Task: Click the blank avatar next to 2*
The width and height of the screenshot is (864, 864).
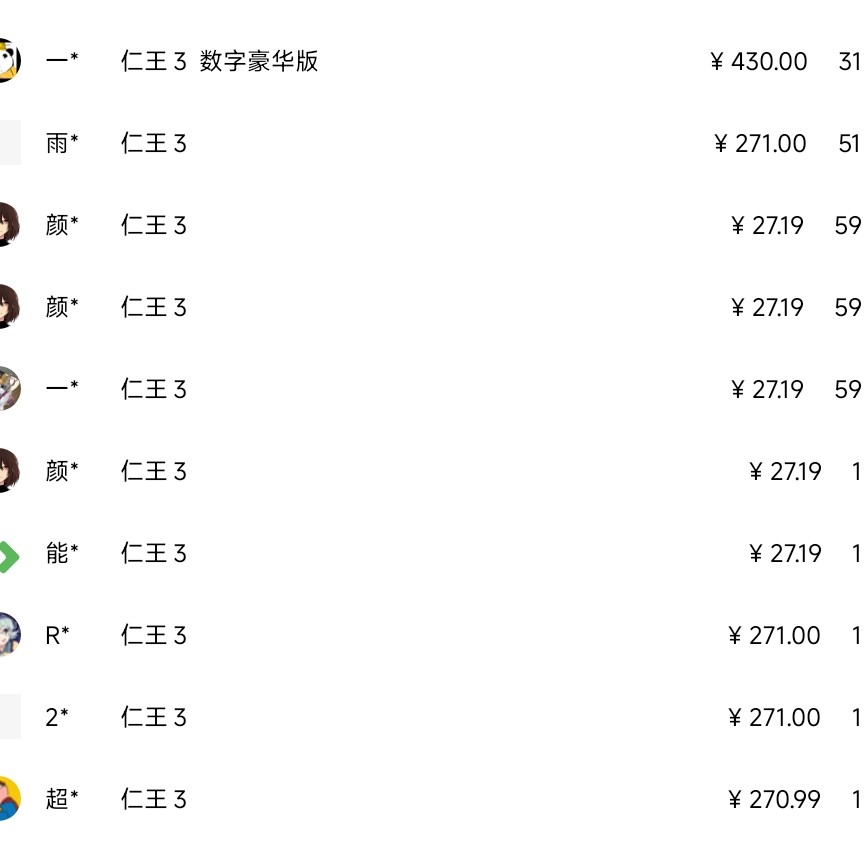Action: 9,717
